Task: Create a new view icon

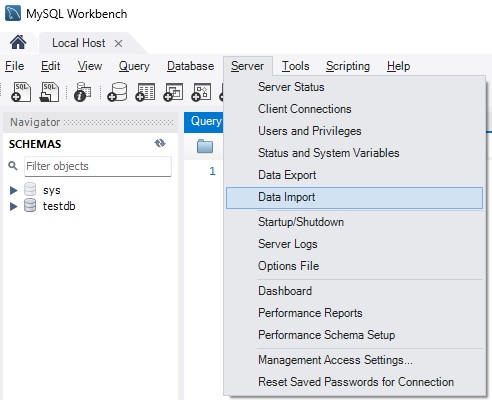Action: pos(173,92)
